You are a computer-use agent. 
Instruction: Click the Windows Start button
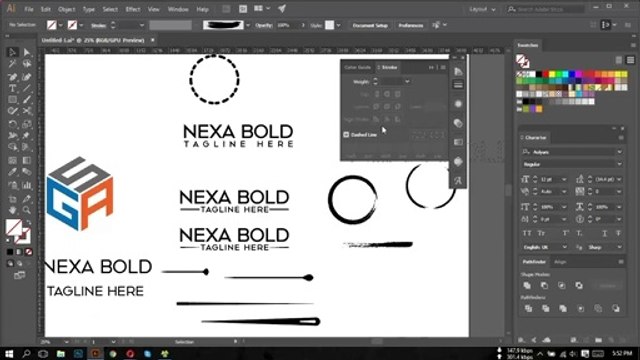click(9, 353)
